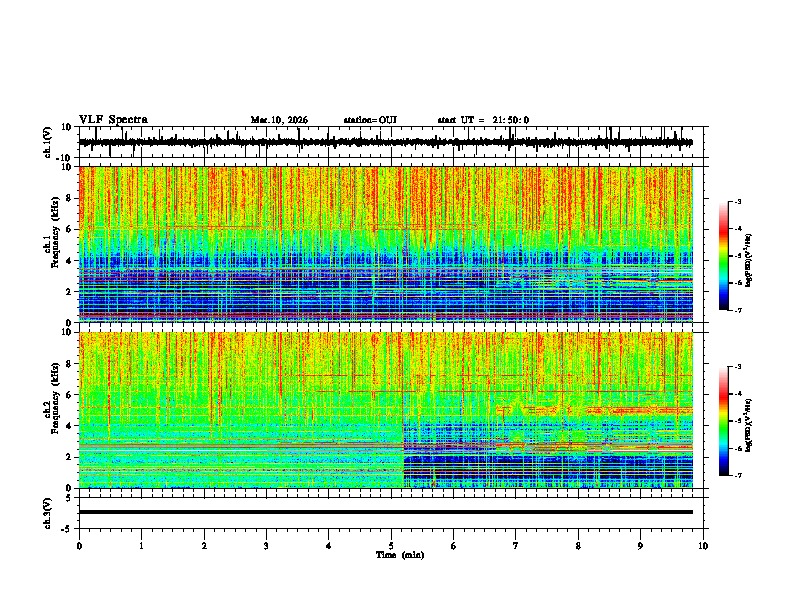Click time axis tick label "3"

click(x=266, y=546)
